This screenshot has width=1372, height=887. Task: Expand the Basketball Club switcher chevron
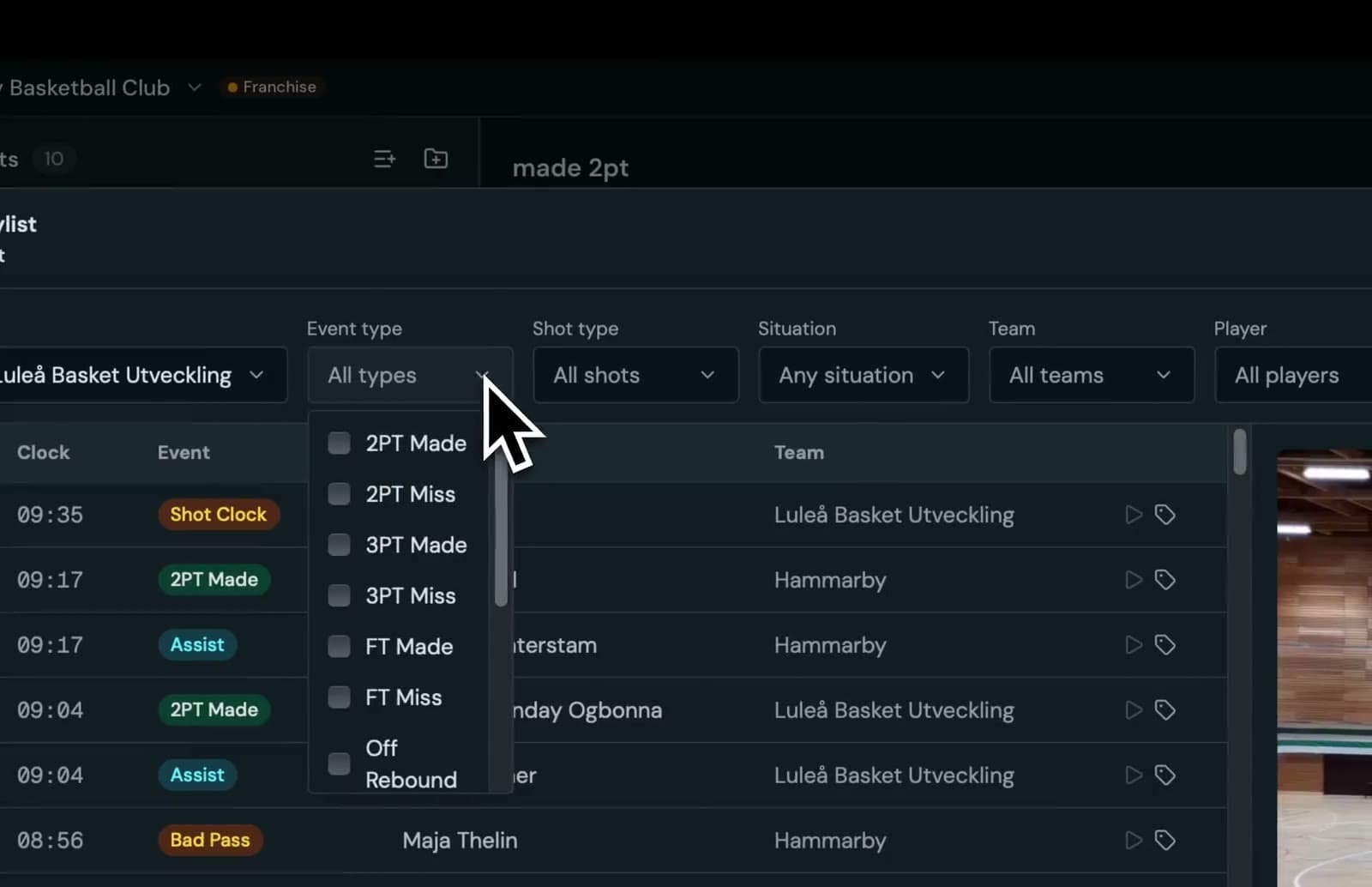click(x=195, y=87)
